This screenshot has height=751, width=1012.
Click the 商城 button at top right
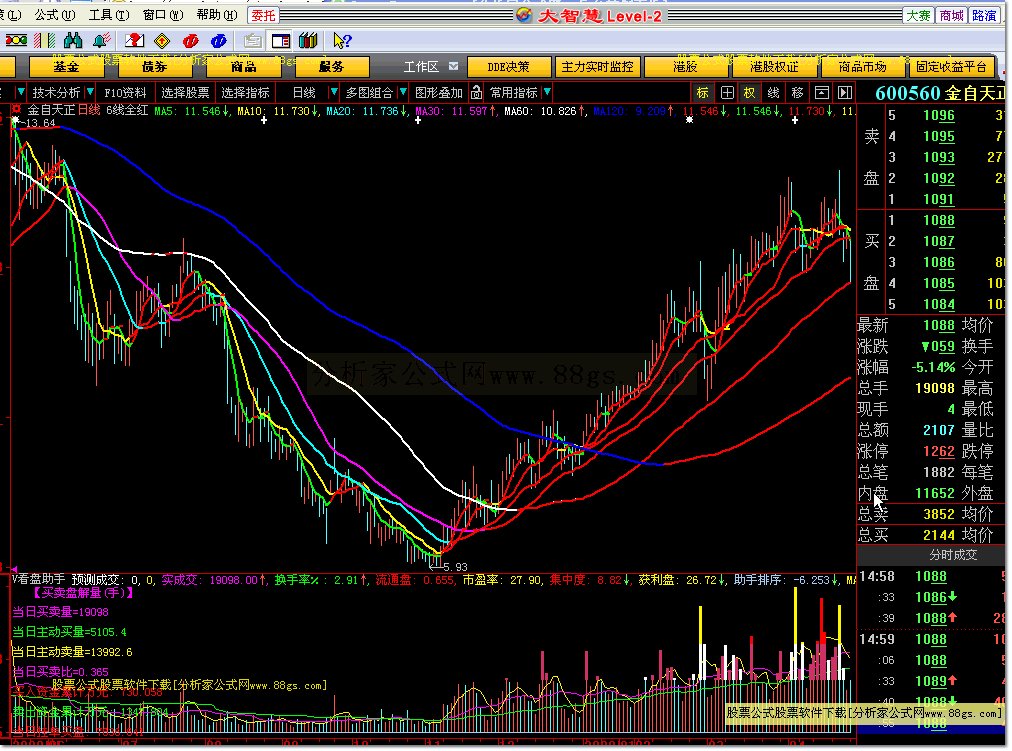[x=951, y=15]
